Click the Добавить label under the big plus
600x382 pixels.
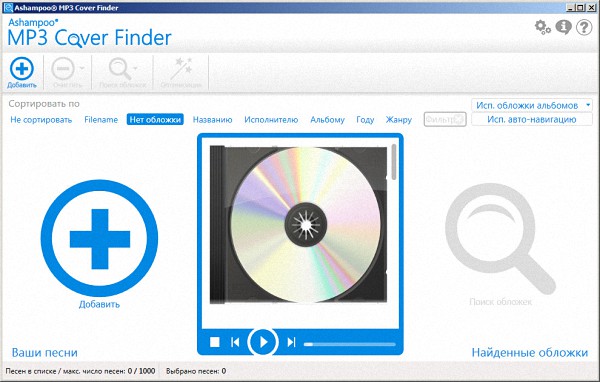[x=99, y=304]
